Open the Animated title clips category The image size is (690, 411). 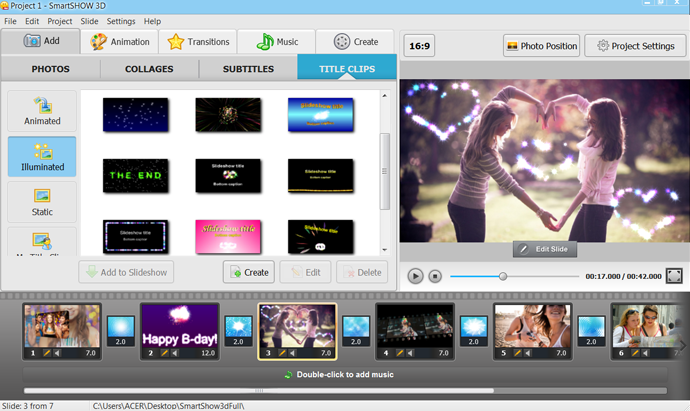click(42, 111)
